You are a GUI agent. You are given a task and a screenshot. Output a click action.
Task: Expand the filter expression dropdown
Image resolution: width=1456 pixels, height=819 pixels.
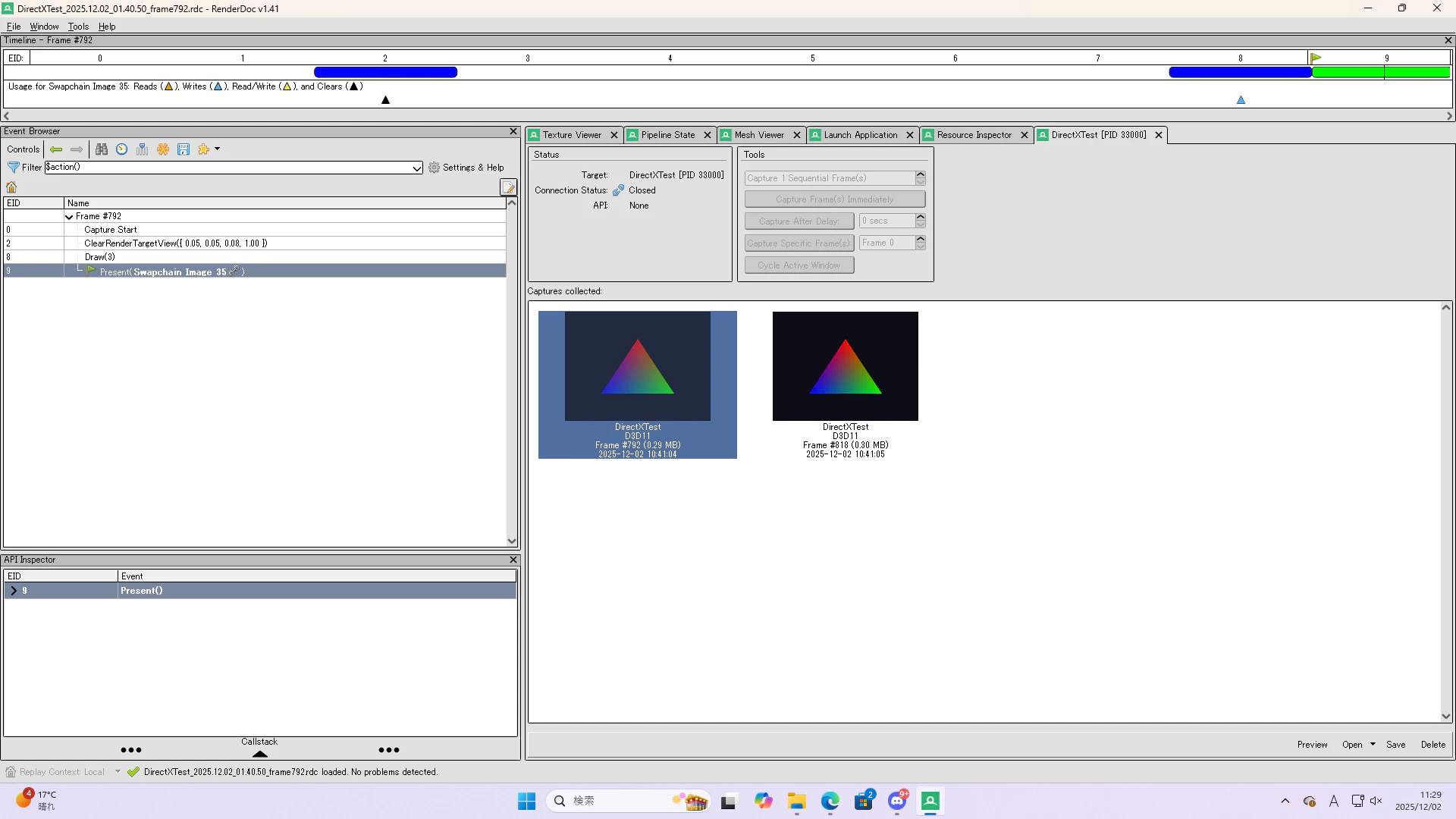(x=416, y=168)
